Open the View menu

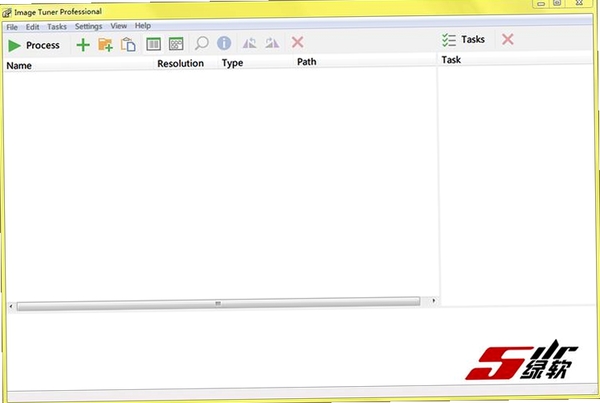tap(119, 26)
